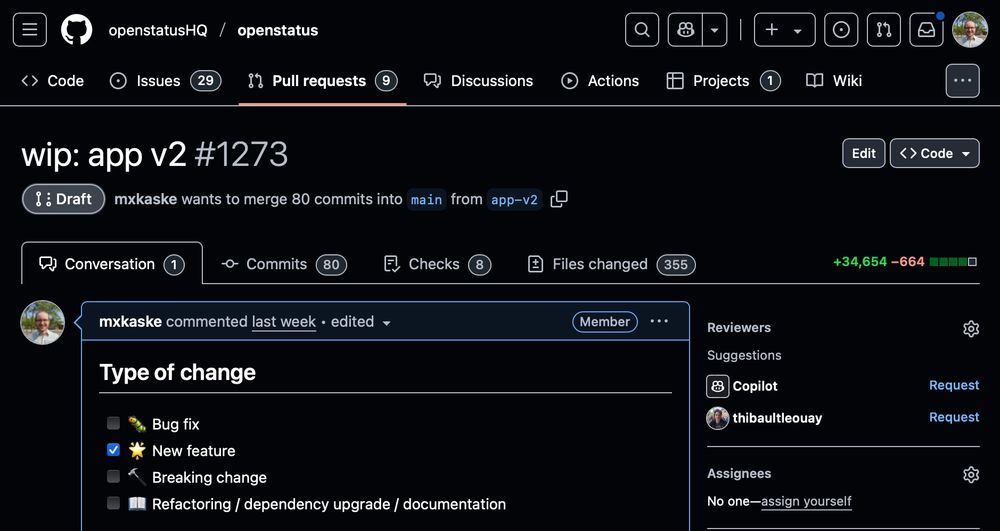Open the Discussions tab

[478, 81]
